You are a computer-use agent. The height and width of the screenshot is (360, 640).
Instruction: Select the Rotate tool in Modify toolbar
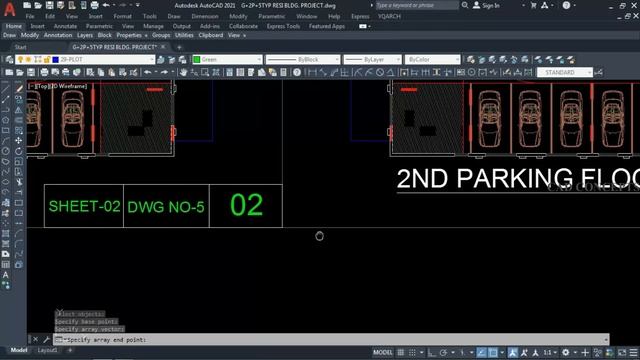(19, 151)
